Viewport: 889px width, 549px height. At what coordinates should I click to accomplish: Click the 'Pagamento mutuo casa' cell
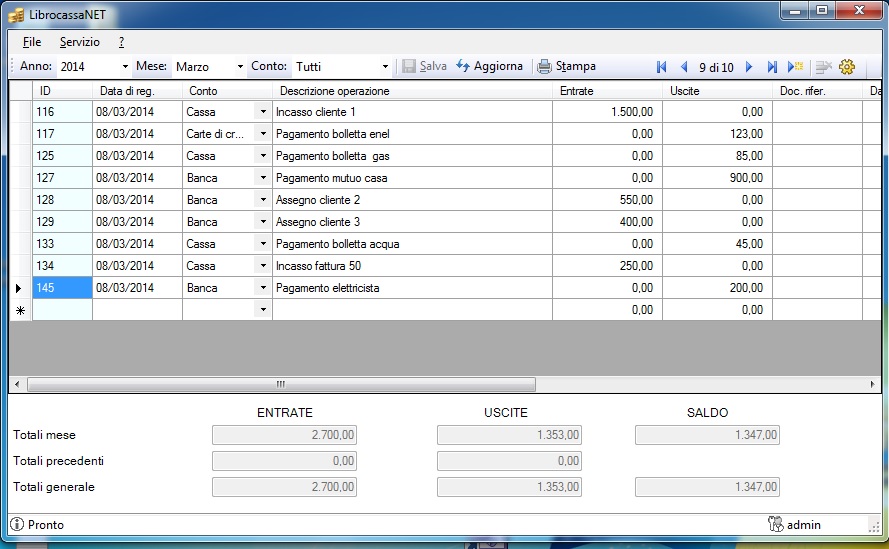pyautogui.click(x=412, y=178)
